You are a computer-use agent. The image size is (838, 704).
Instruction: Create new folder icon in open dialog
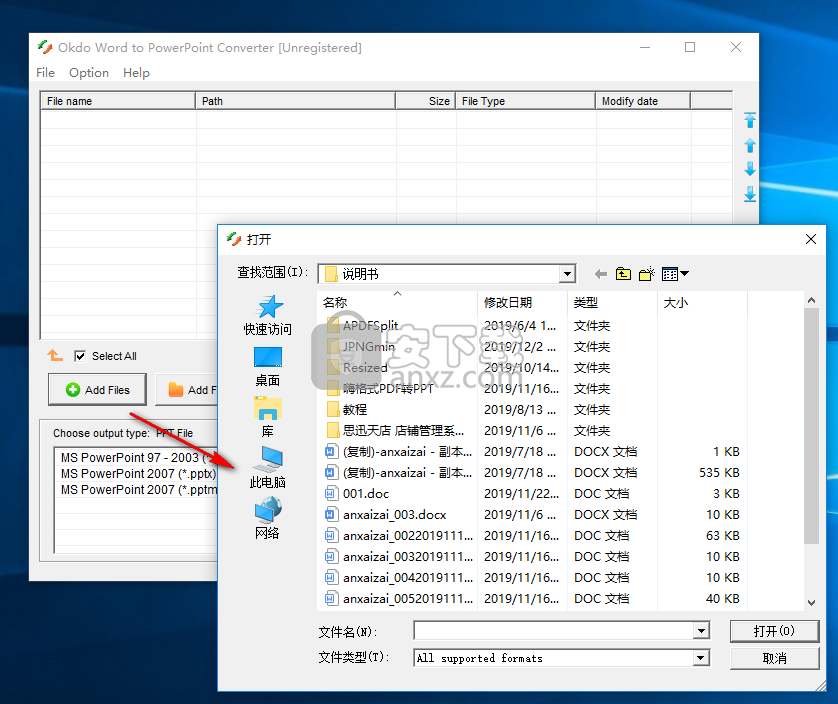click(x=647, y=274)
